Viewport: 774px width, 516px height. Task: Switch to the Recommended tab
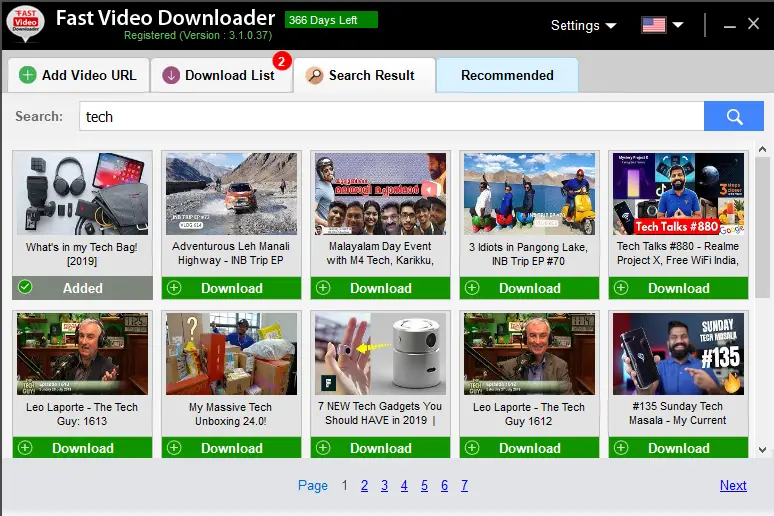click(x=507, y=76)
